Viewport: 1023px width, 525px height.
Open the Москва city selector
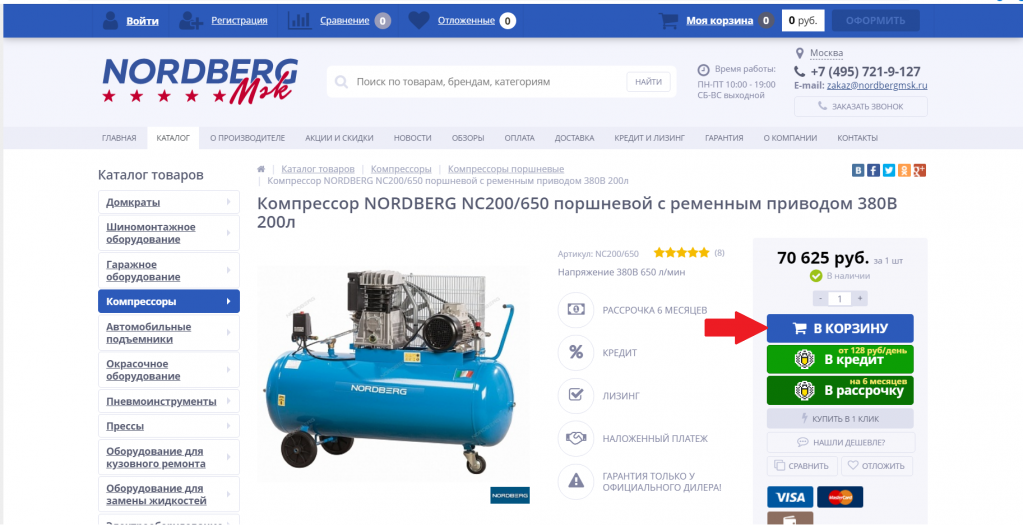(826, 53)
